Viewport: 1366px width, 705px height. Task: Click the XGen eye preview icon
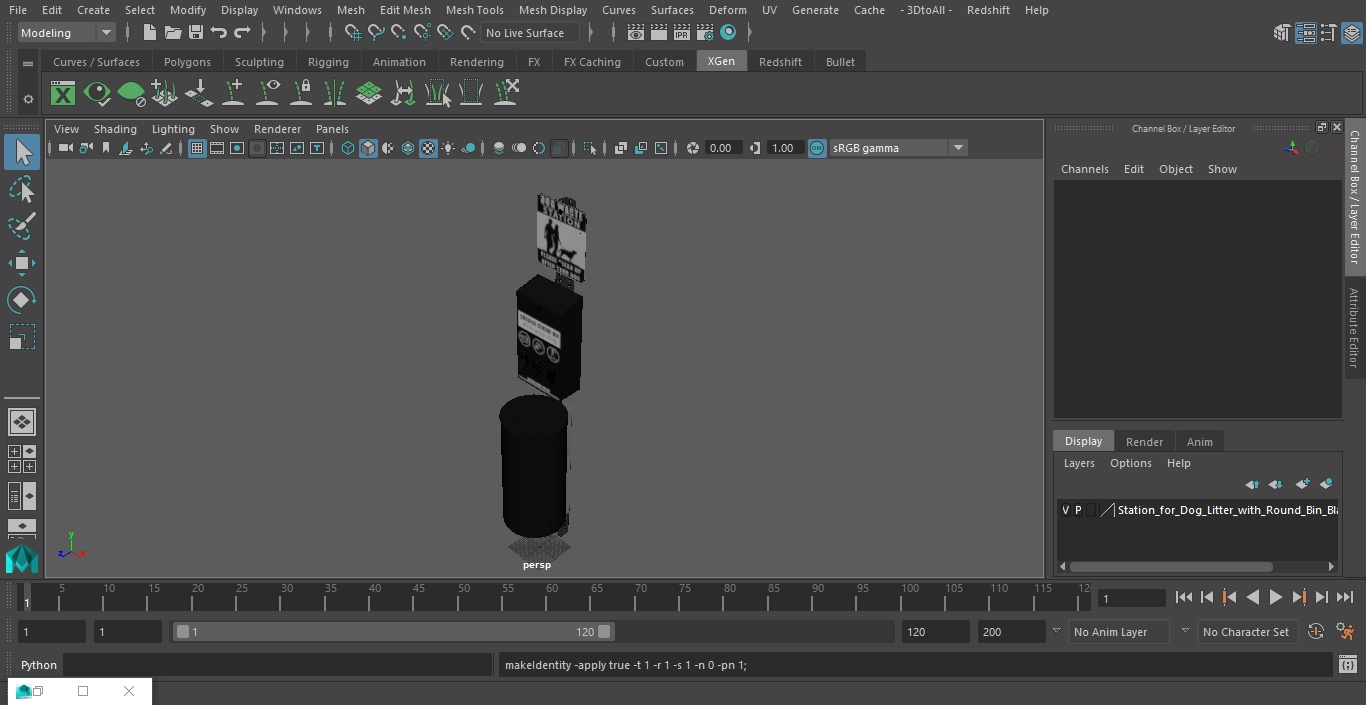(x=97, y=94)
